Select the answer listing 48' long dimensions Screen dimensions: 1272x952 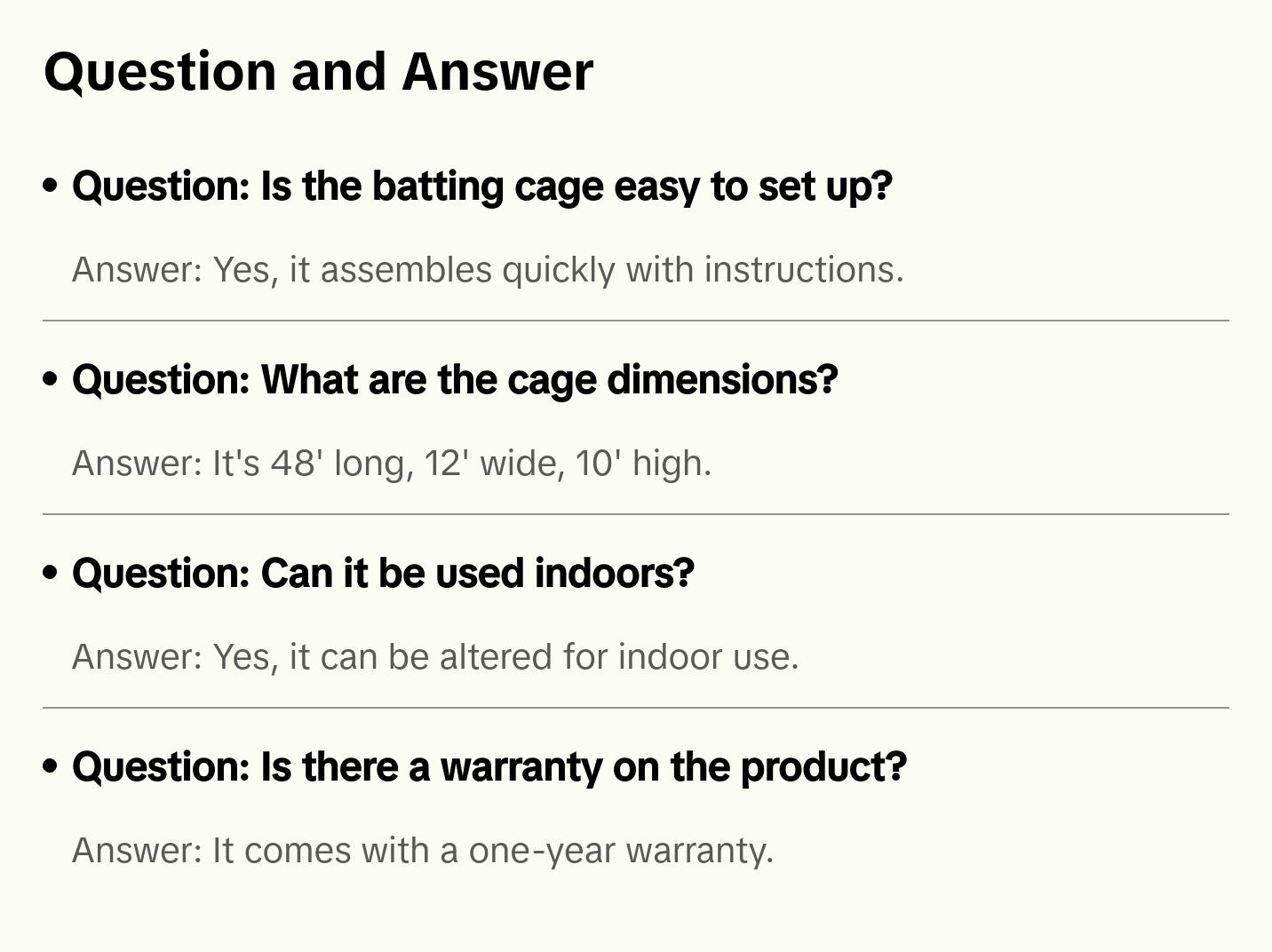click(x=392, y=464)
